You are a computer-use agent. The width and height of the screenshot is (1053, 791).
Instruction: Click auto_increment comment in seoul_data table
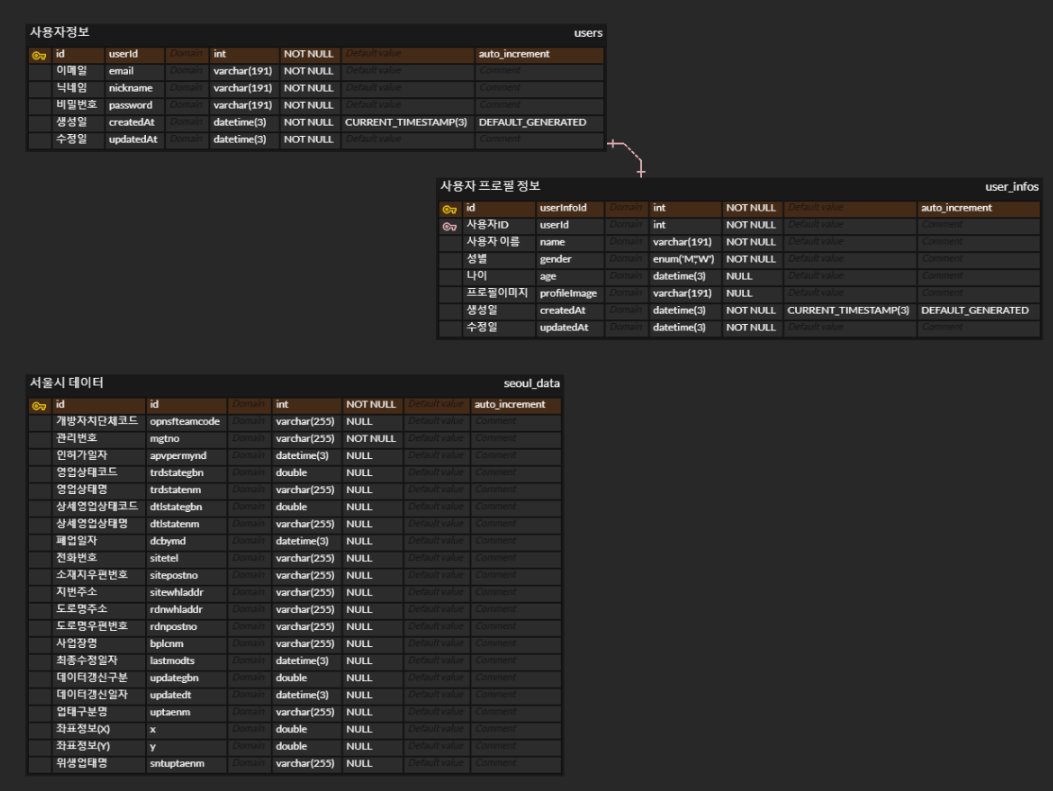click(515, 405)
